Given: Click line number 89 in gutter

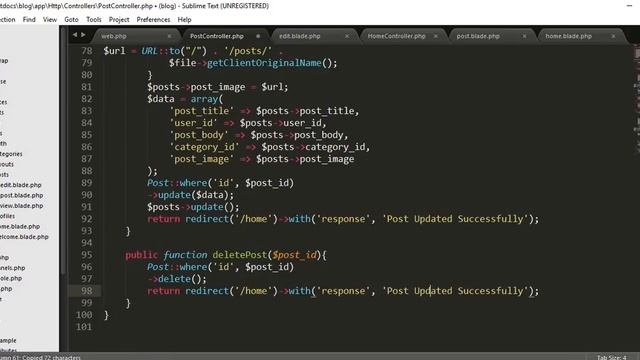Looking at the screenshot, I should [x=87, y=183].
